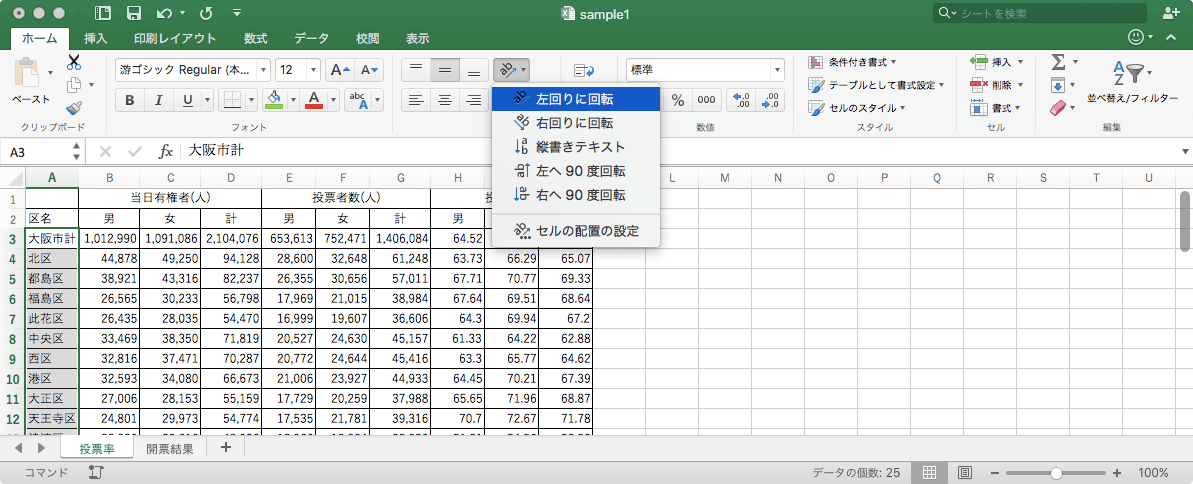
Task: Click the Save floppy disk icon
Action: [x=134, y=13]
